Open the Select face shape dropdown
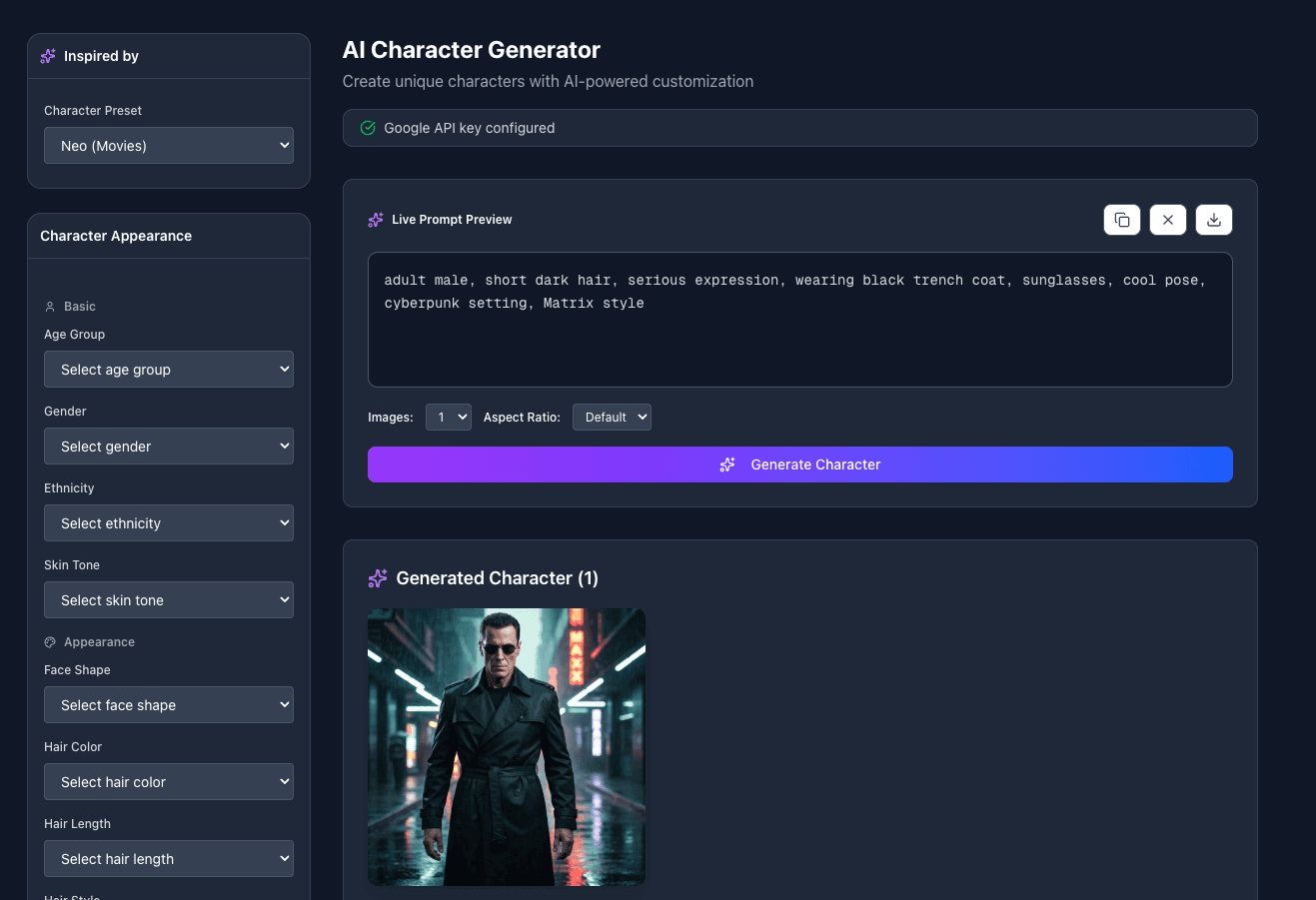The height and width of the screenshot is (900, 1316). click(x=169, y=705)
